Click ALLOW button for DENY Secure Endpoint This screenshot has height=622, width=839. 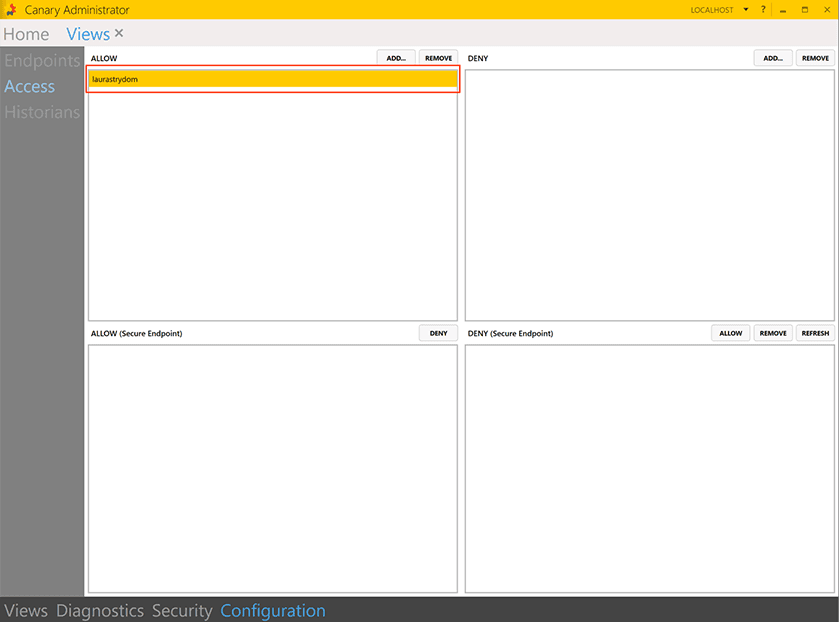click(x=731, y=333)
